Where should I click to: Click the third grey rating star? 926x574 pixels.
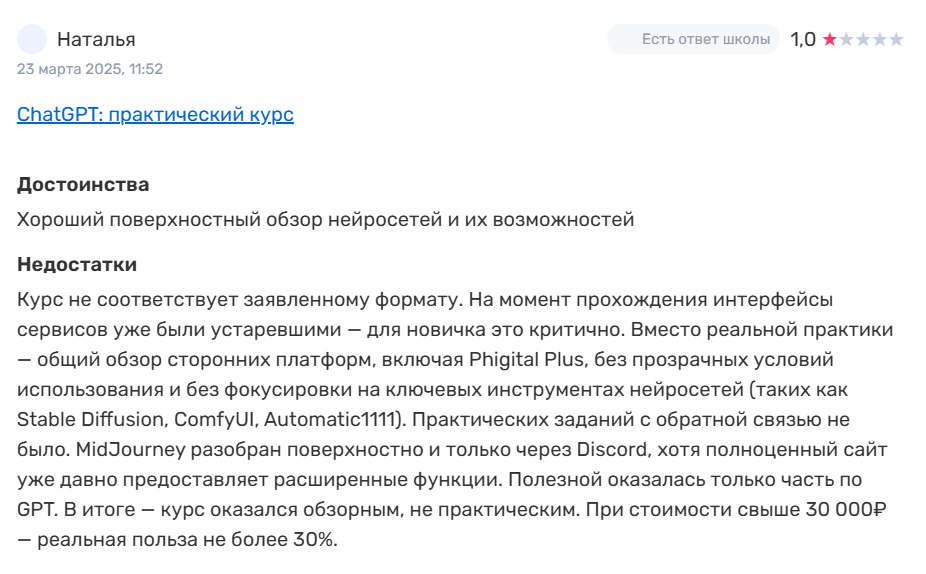[862, 40]
